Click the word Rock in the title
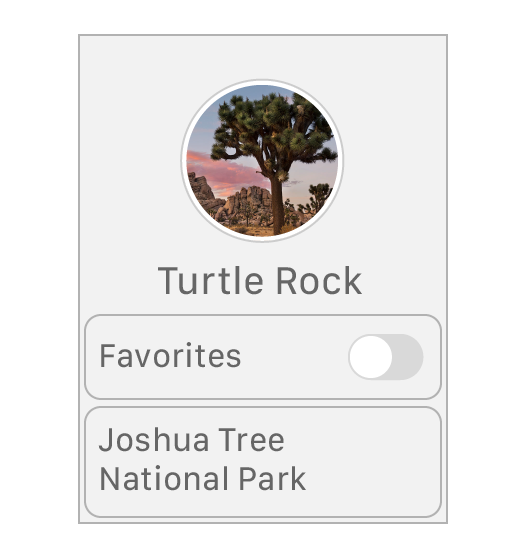Viewport: 531px width, 546px height. (319, 281)
